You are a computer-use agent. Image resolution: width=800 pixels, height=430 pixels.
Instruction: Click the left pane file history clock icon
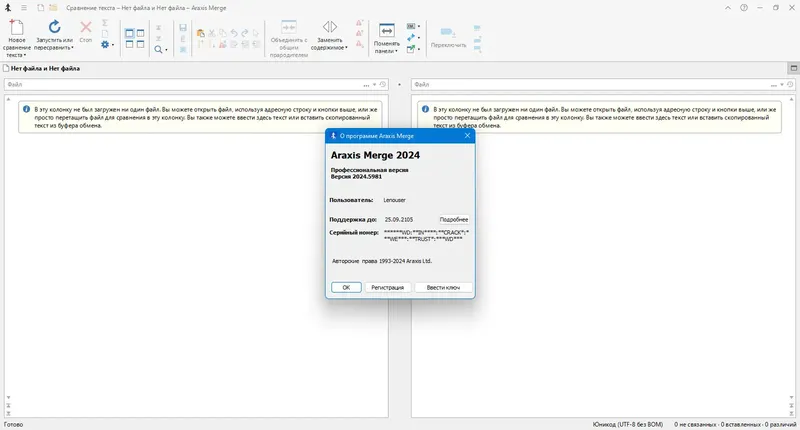point(383,85)
